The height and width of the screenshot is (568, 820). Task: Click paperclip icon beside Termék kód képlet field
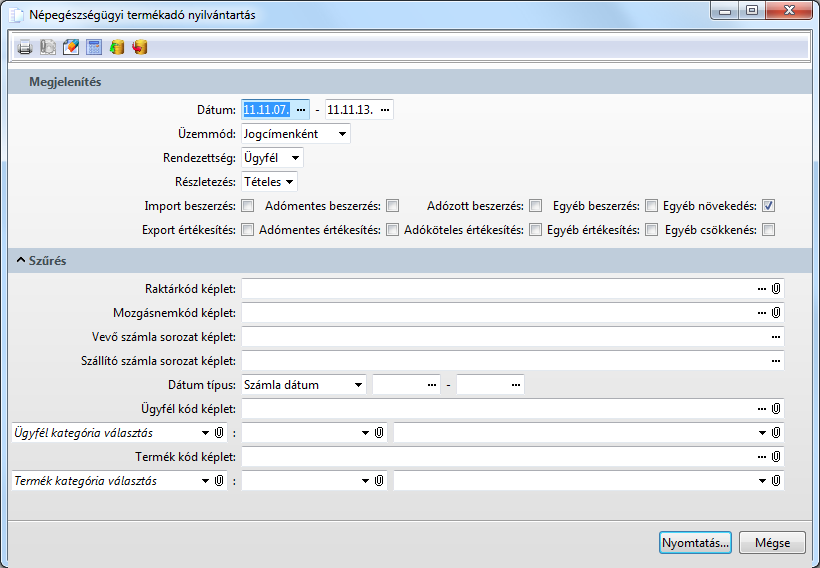[x=776, y=457]
